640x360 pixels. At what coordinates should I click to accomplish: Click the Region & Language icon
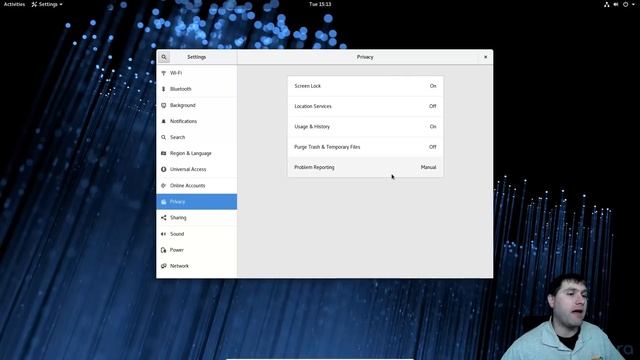pyautogui.click(x=164, y=153)
